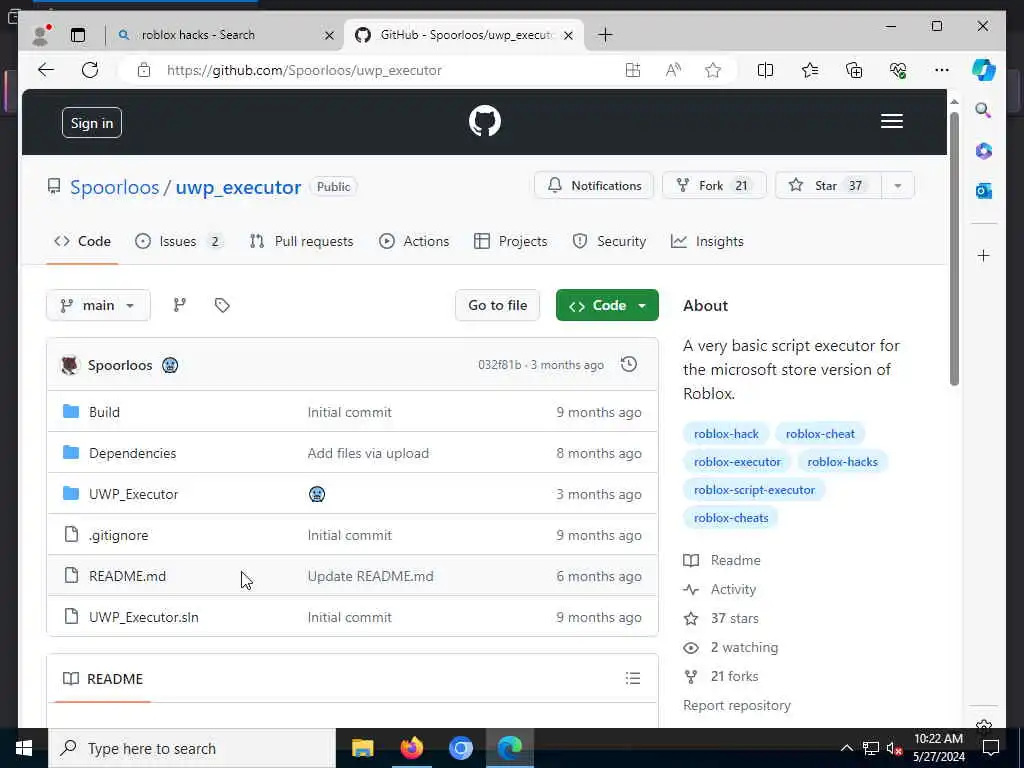Open the Favorites list icon in Edge toolbar
1024x768 pixels.
click(810, 70)
